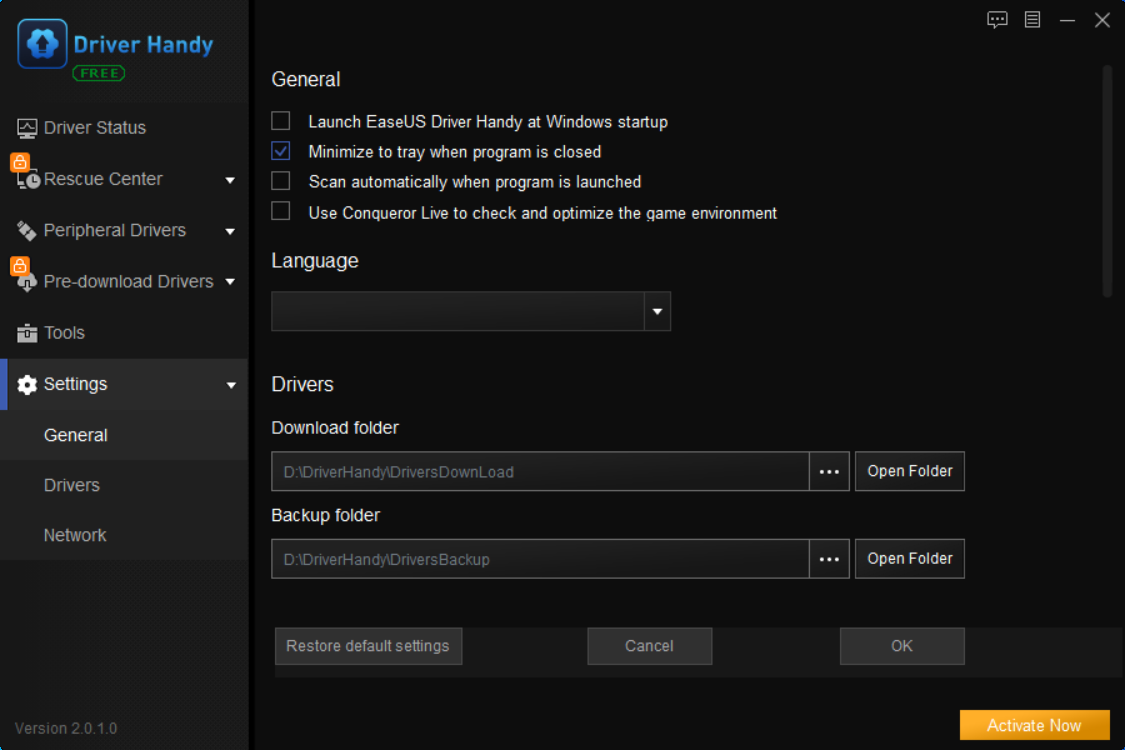
Task: Click the Activate Now button
Action: tap(1034, 725)
